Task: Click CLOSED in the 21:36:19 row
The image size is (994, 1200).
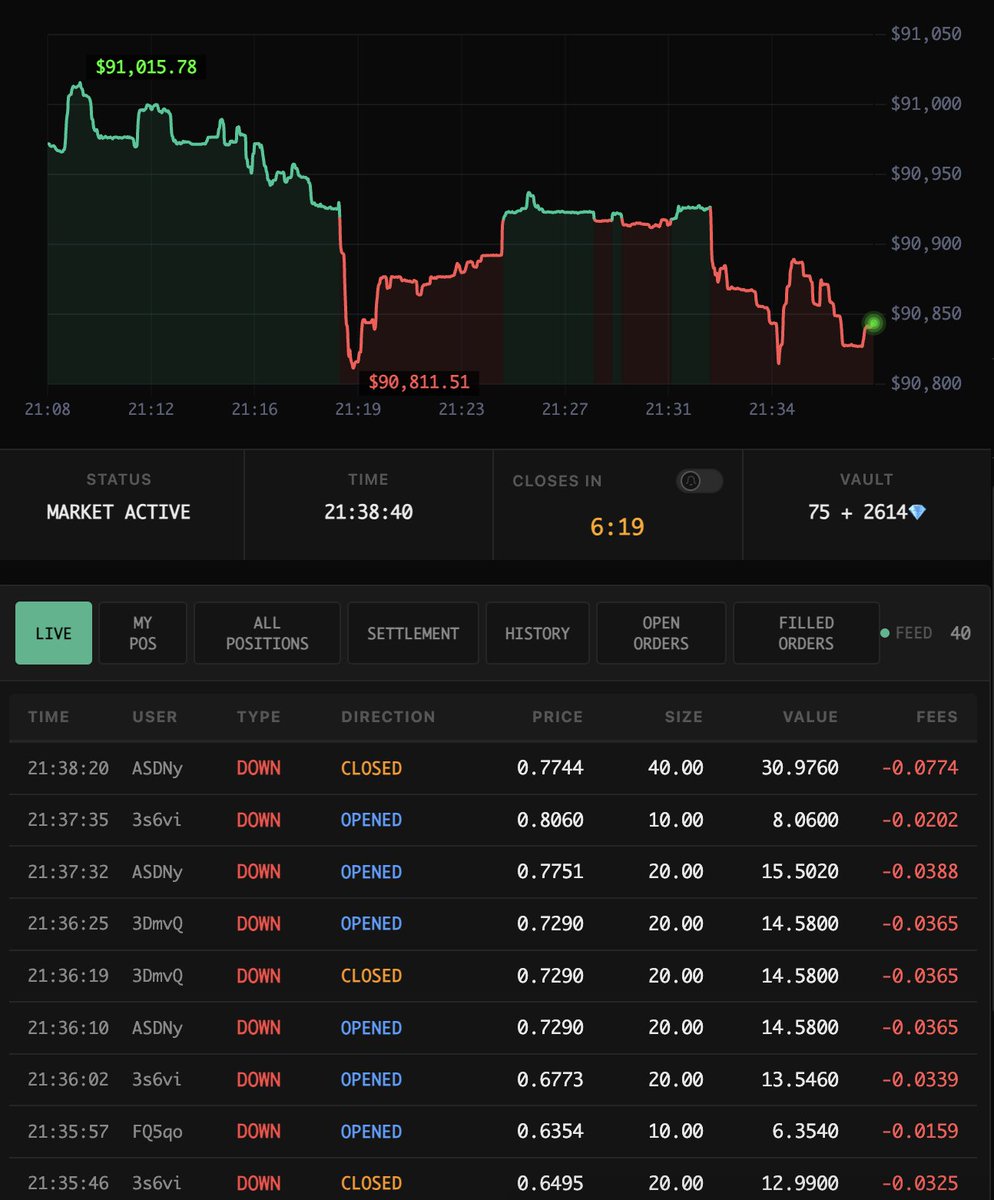Action: point(372,976)
